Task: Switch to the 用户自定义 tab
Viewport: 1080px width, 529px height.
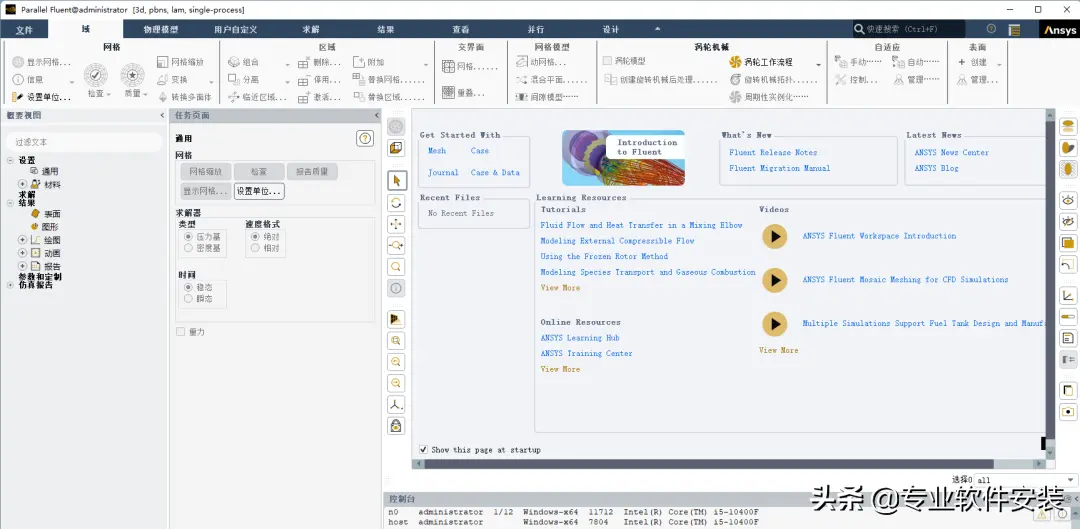Action: 235,30
